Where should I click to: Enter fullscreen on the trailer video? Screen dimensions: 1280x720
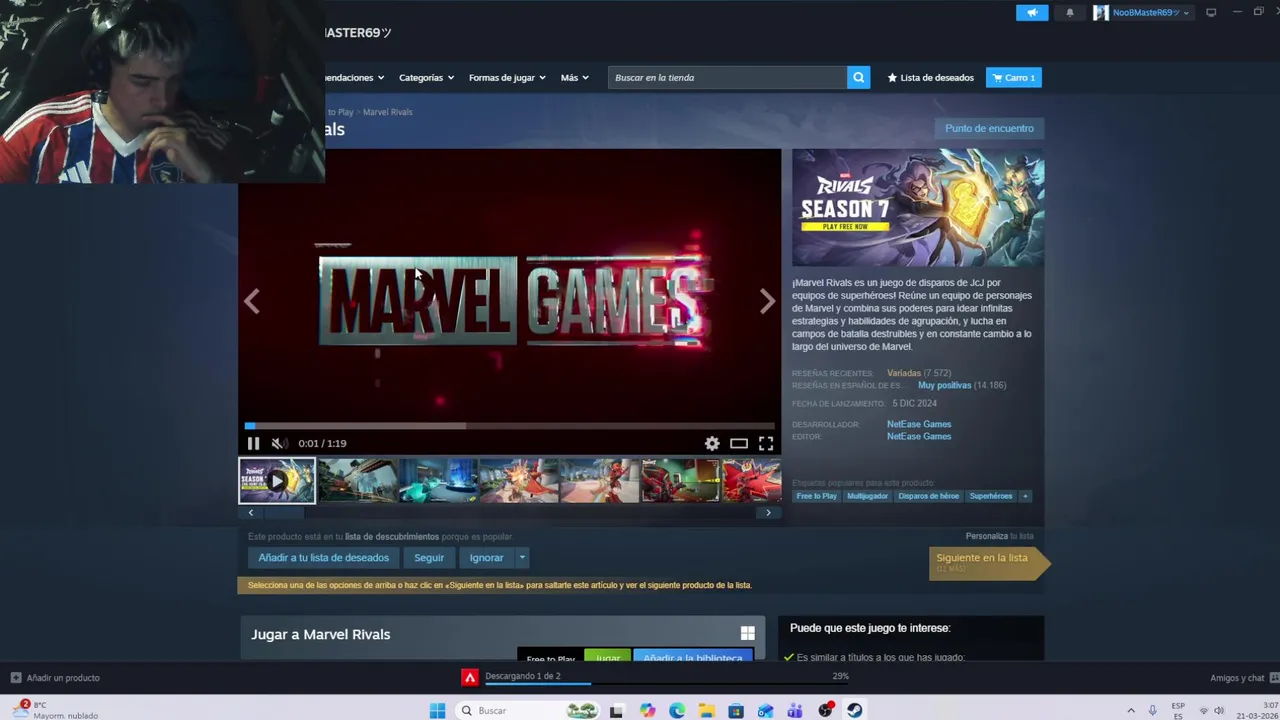pyautogui.click(x=766, y=443)
